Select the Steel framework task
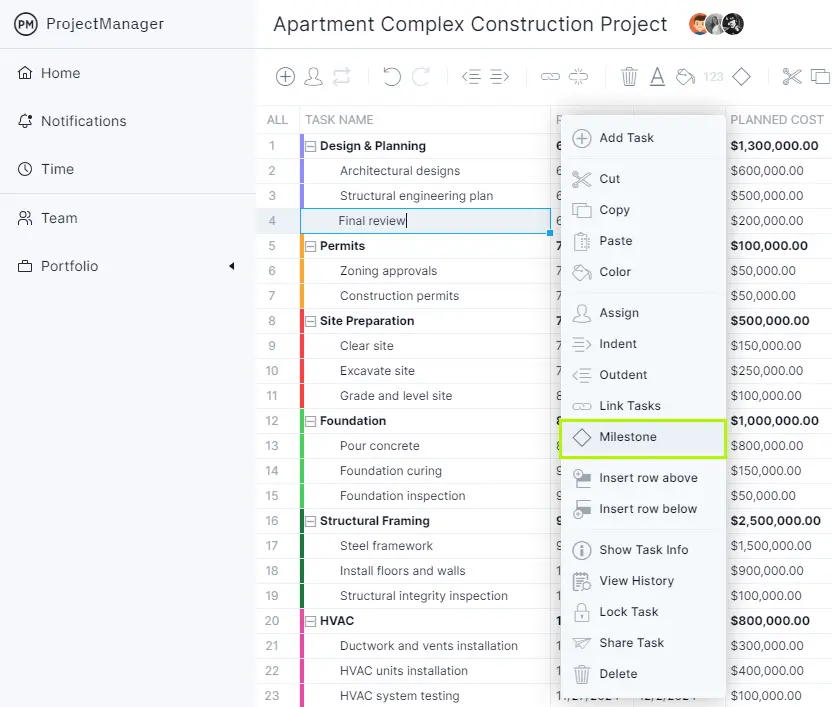Image resolution: width=832 pixels, height=707 pixels. (386, 546)
